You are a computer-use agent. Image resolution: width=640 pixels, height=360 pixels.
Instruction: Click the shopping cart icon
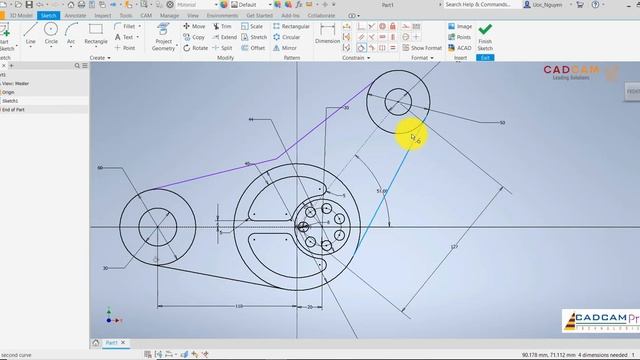[x=580, y=5]
